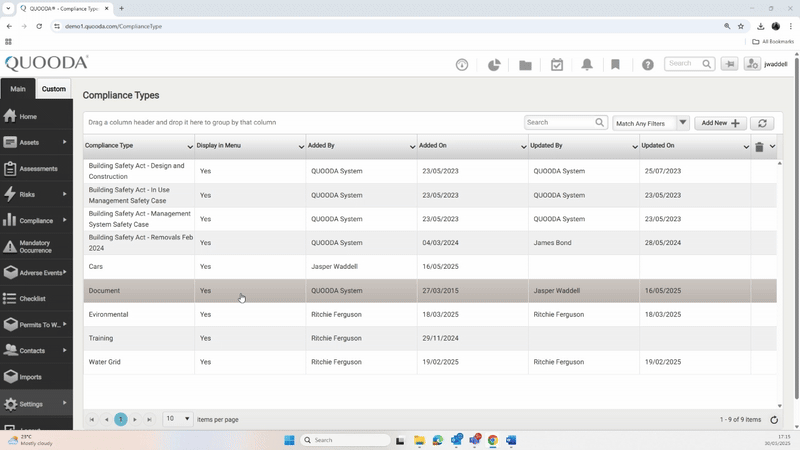Switch to the Custom tab
This screenshot has height=450, width=800.
[x=54, y=89]
